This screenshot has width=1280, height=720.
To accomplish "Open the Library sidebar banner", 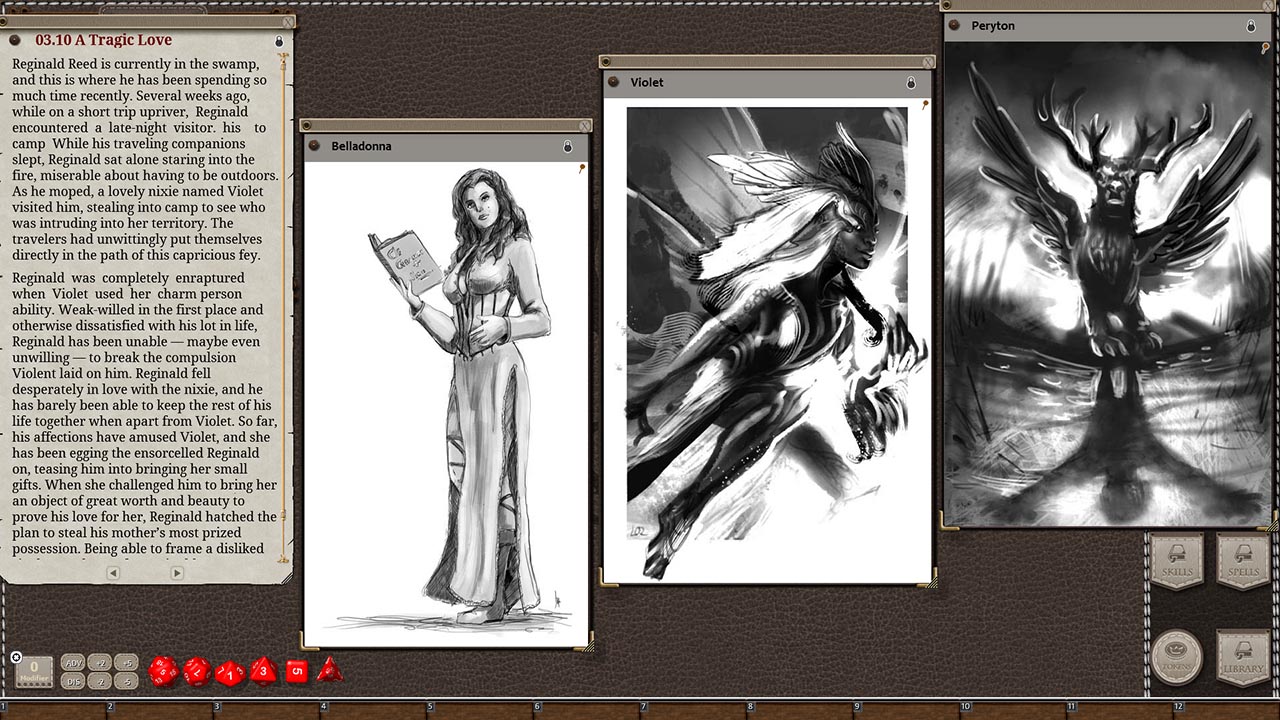I will (1243, 657).
